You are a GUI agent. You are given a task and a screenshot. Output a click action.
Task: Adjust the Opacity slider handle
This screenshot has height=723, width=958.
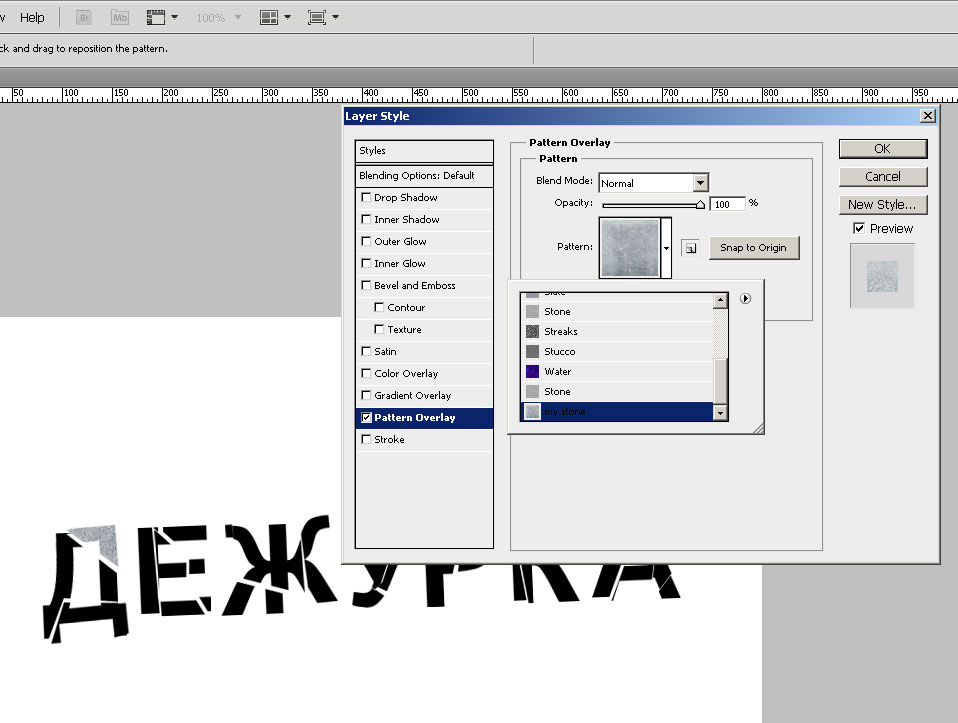click(x=700, y=205)
